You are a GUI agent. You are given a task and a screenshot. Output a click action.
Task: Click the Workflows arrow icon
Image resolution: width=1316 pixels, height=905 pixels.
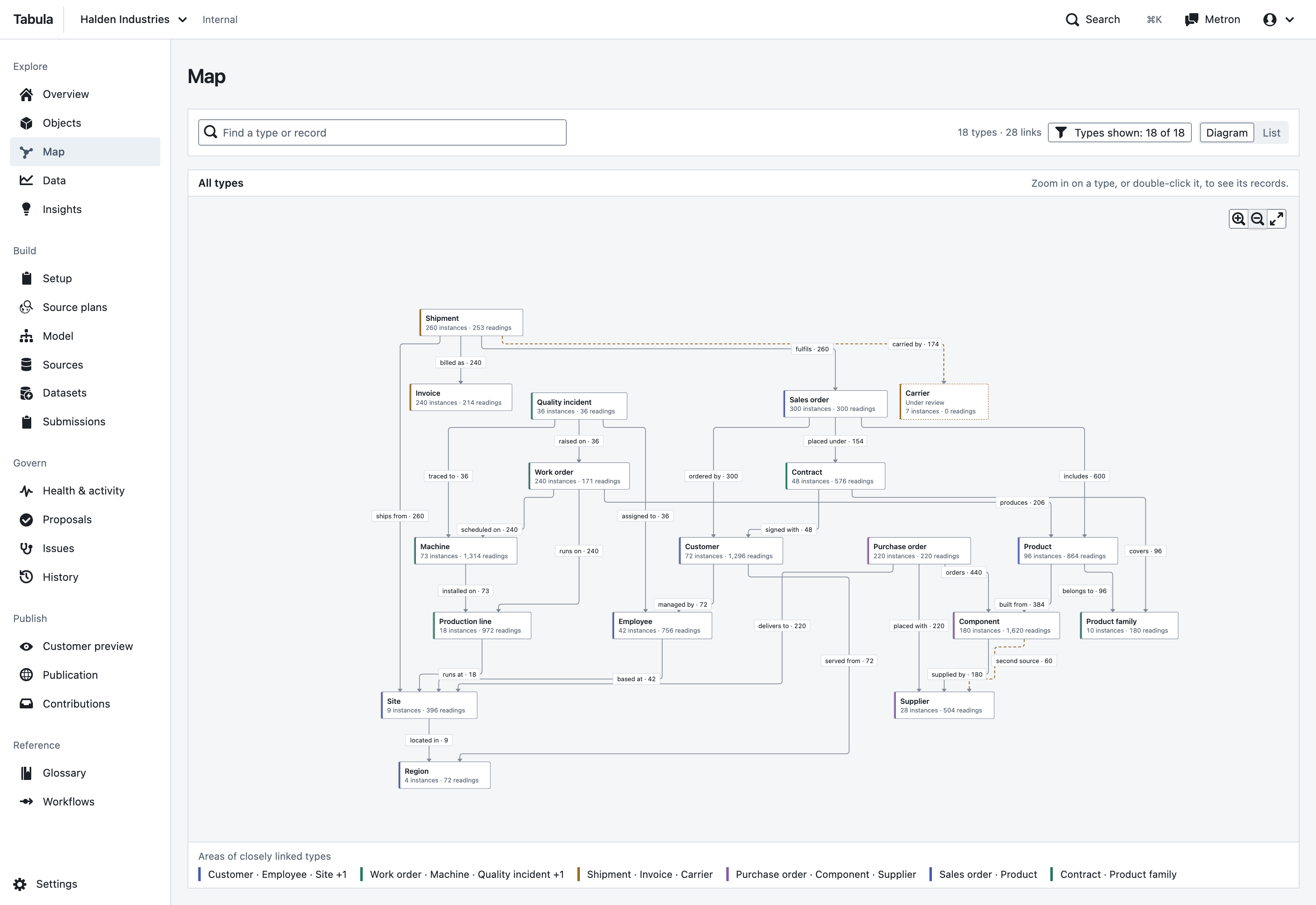click(x=26, y=802)
